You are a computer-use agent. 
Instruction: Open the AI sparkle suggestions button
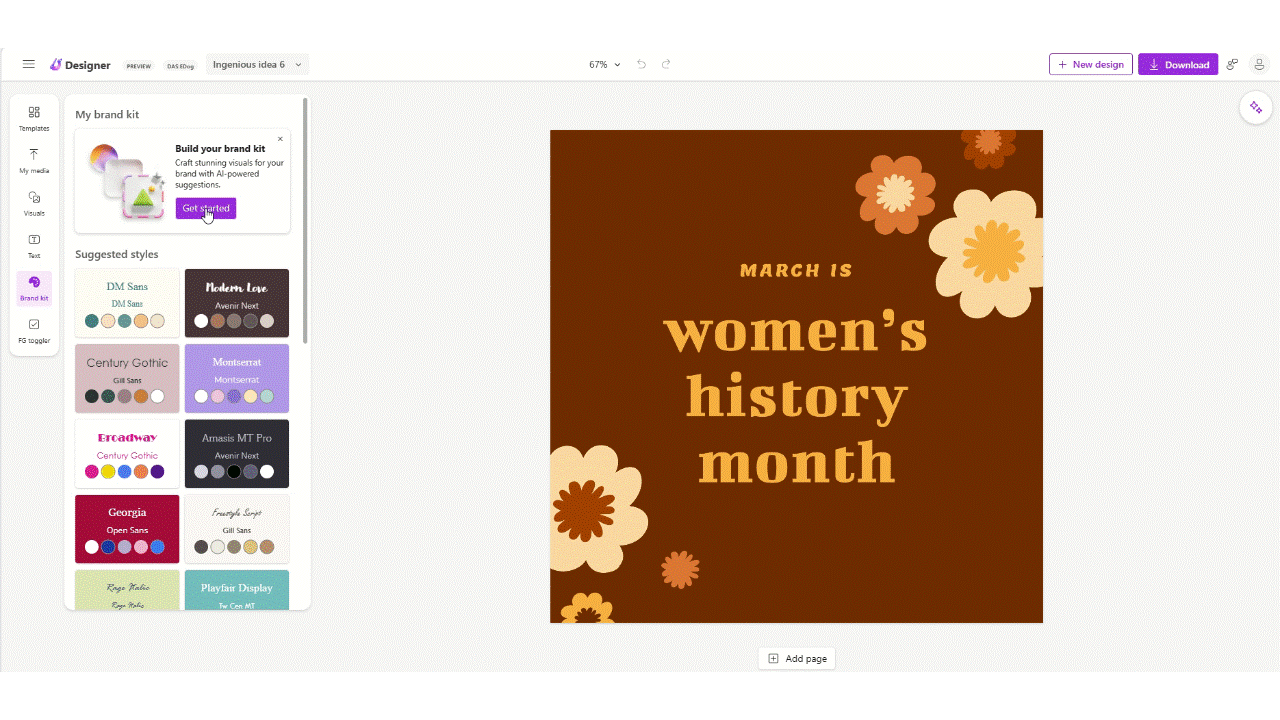coord(1256,108)
